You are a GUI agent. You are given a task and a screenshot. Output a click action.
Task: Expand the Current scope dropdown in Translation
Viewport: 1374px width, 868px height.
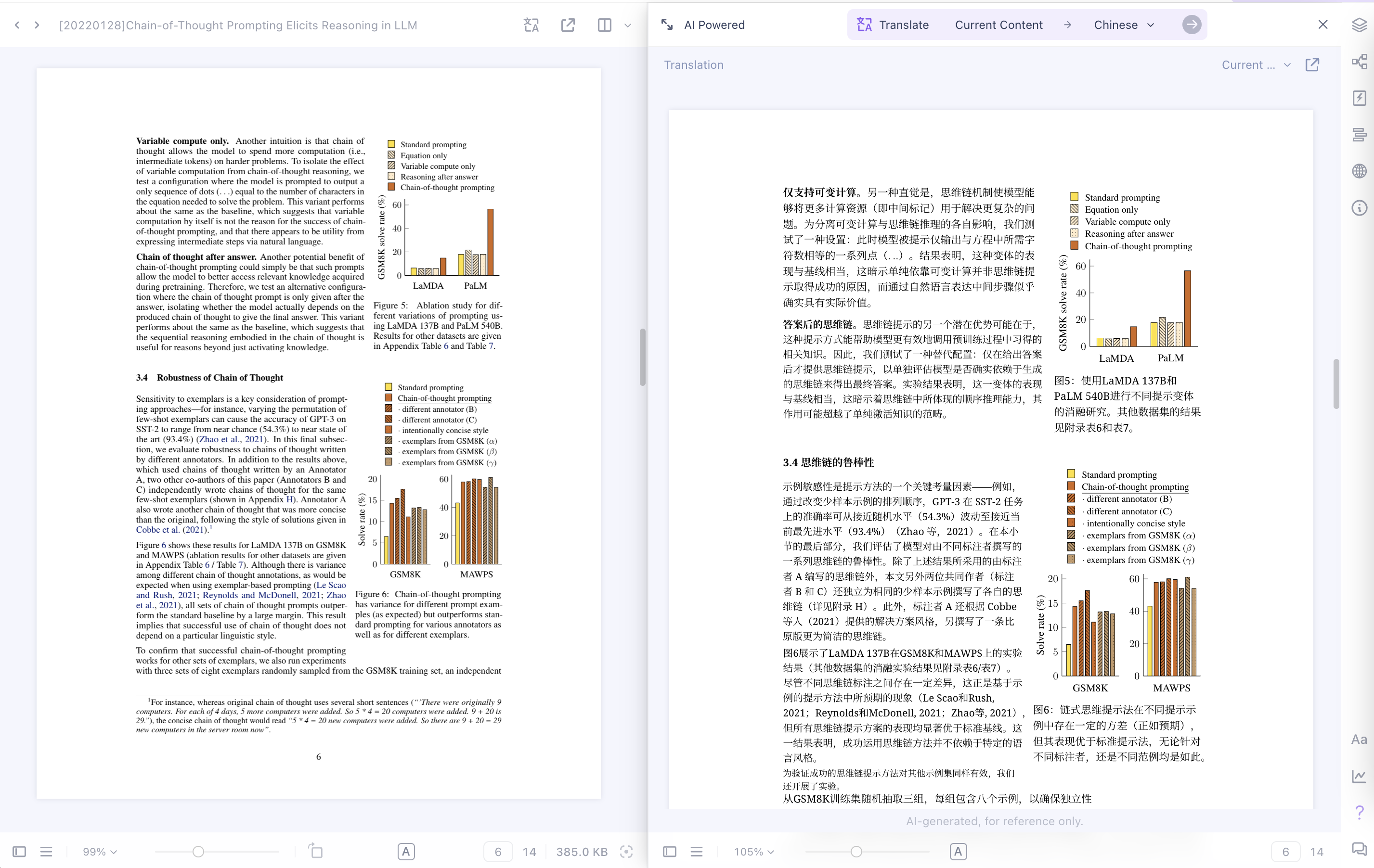click(1255, 65)
